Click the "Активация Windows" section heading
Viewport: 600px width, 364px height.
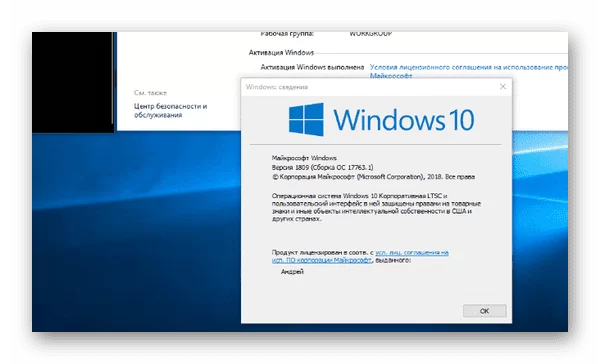281,52
